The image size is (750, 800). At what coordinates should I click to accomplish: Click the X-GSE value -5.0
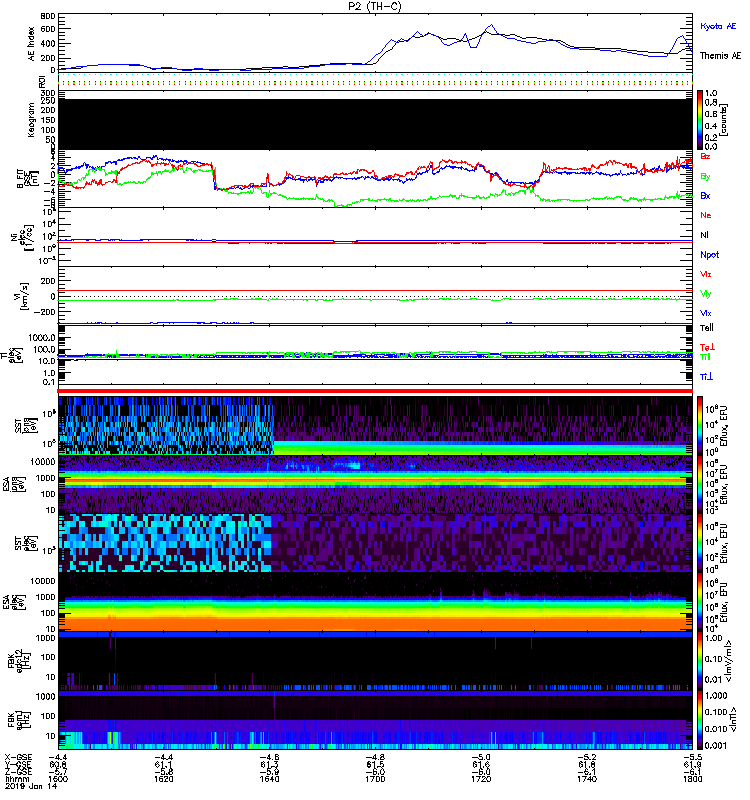[x=481, y=757]
